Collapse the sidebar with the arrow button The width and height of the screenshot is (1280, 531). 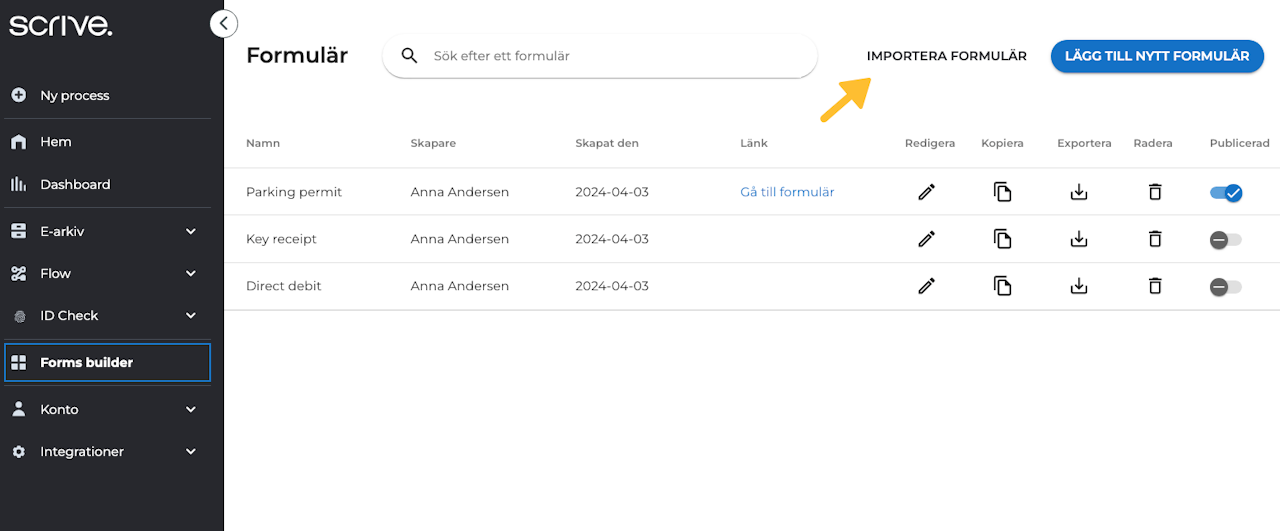[224, 23]
